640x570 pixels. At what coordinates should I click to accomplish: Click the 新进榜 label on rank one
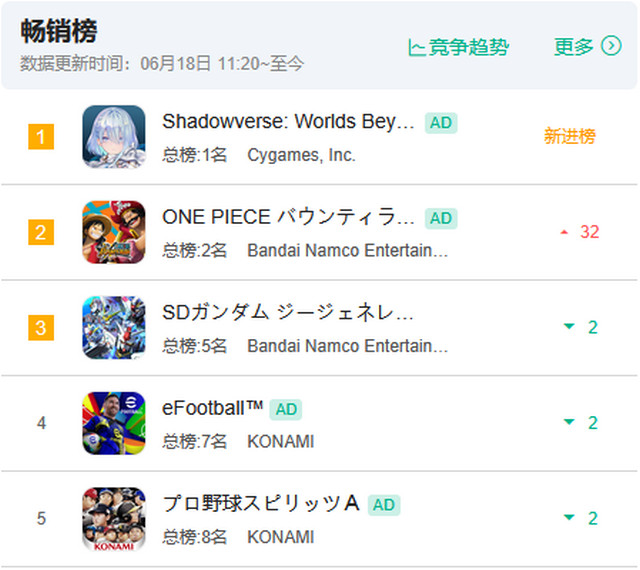569,136
